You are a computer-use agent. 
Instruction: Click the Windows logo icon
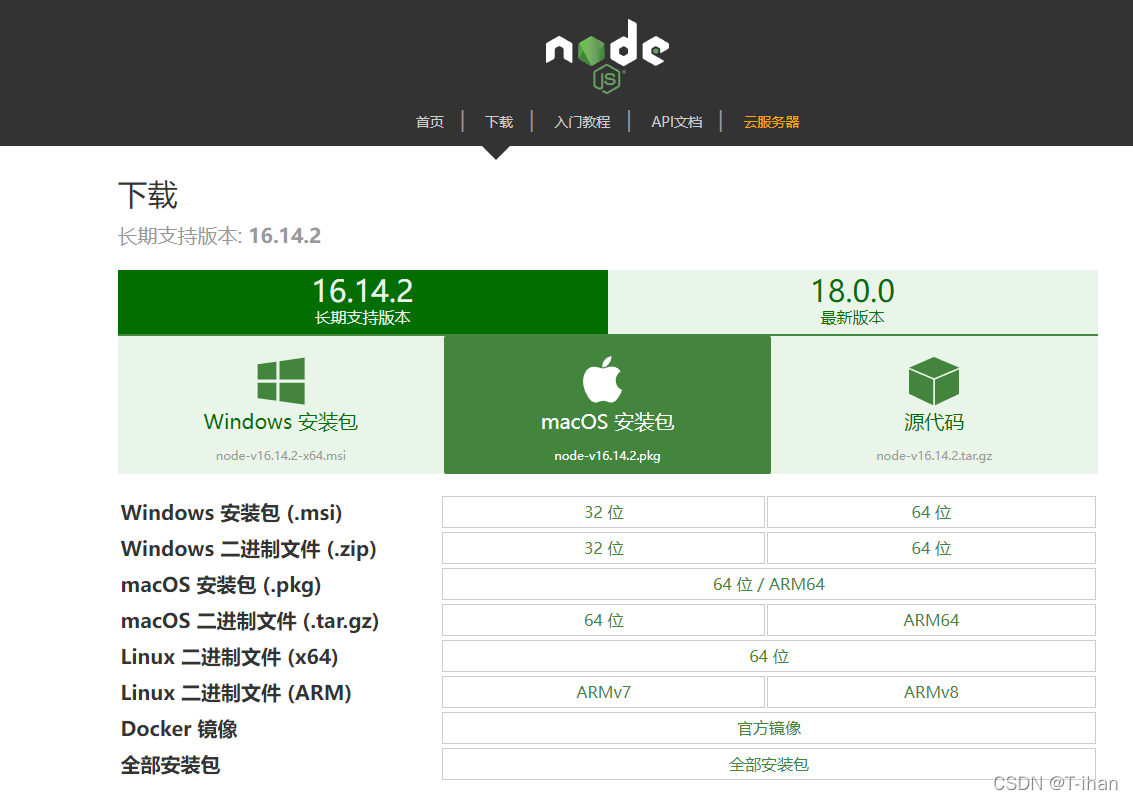[281, 381]
